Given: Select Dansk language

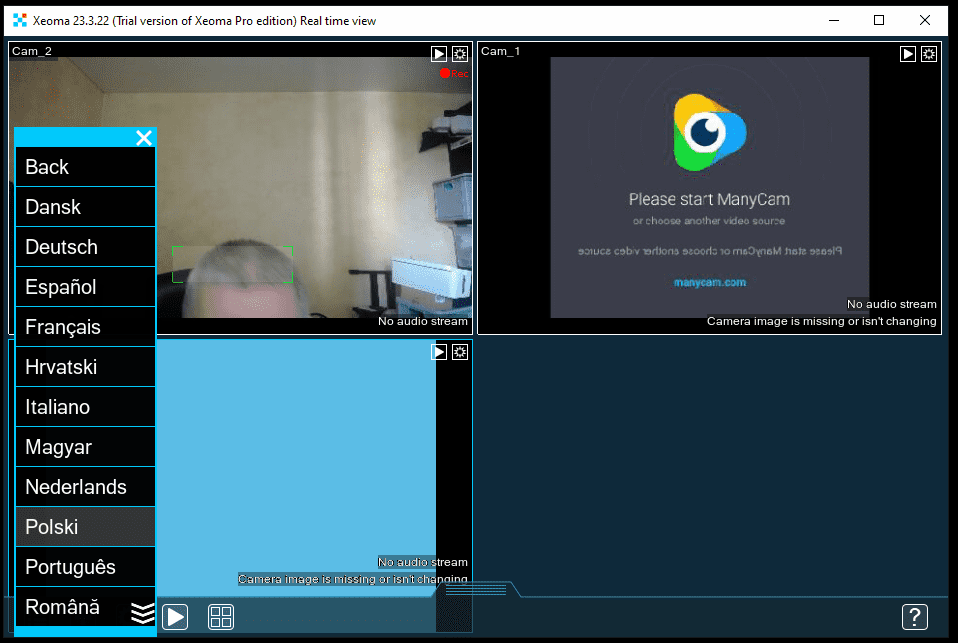Looking at the screenshot, I should click(x=86, y=207).
